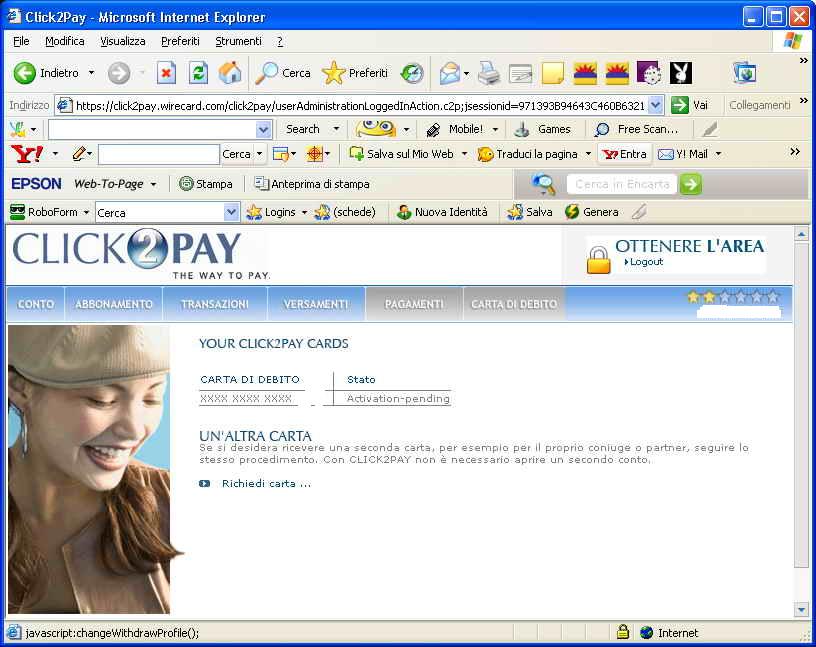Image resolution: width=816 pixels, height=647 pixels.
Task: Open RoboForm Cerca combo dropdown
Action: [x=232, y=212]
